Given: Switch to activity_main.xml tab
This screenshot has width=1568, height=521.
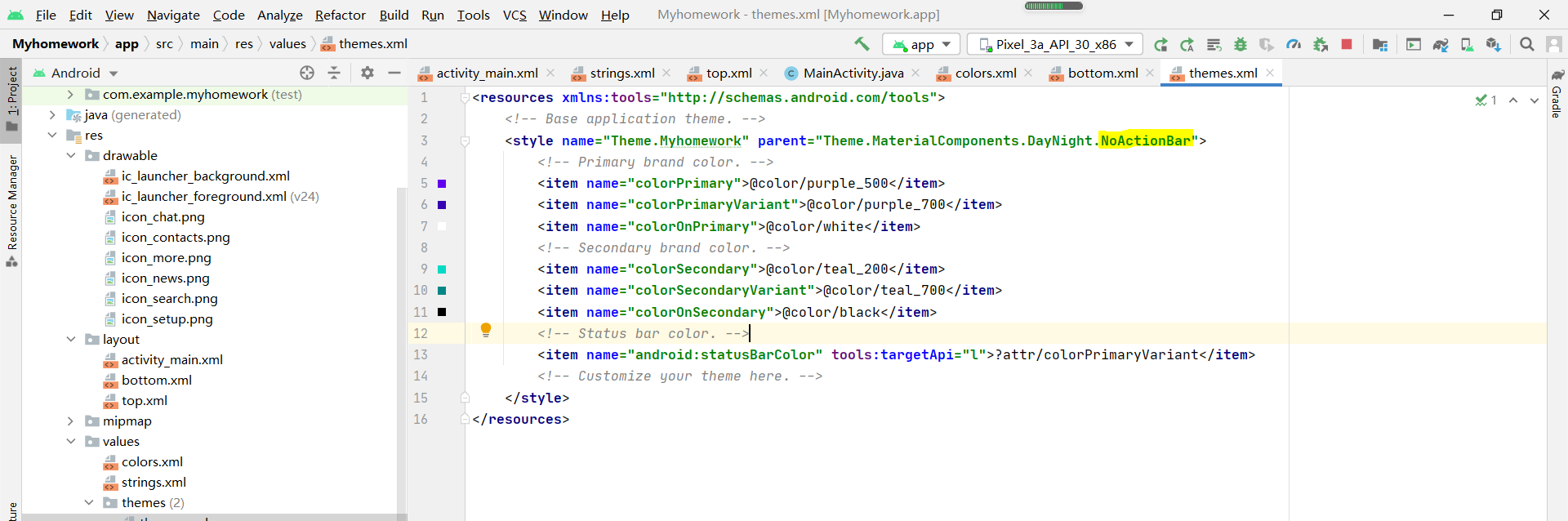Looking at the screenshot, I should tap(487, 73).
